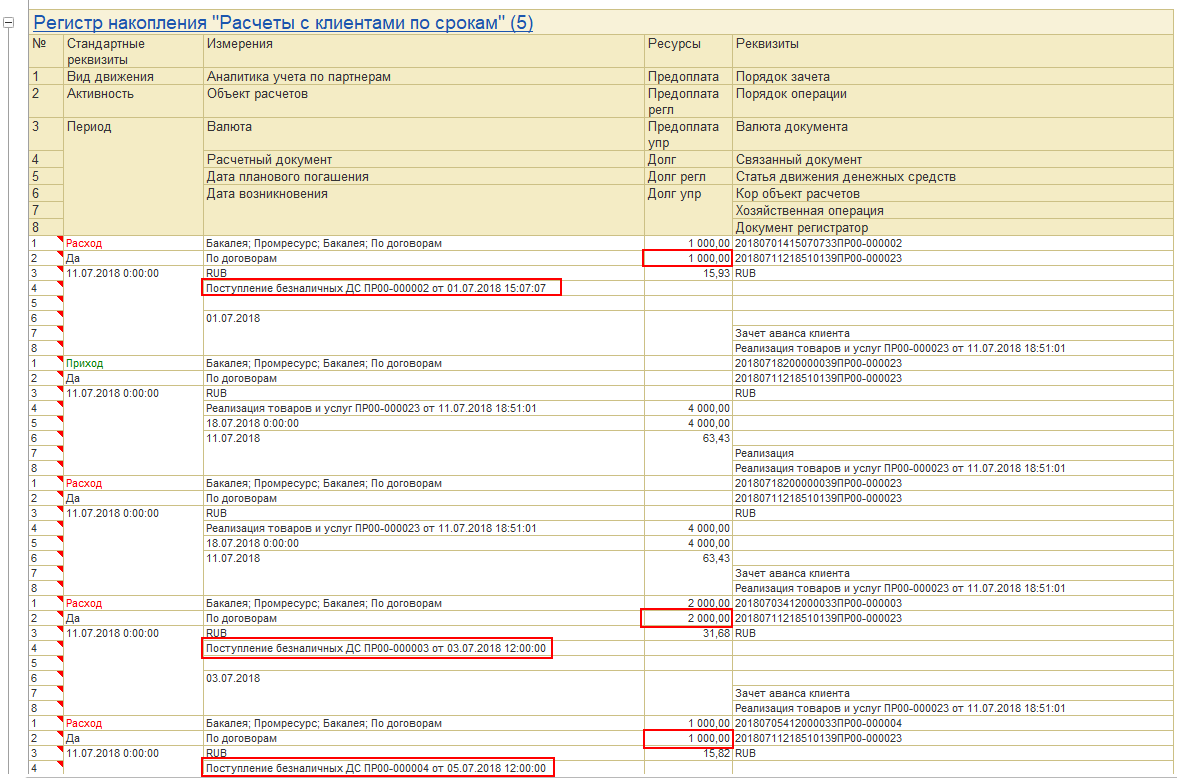This screenshot has height=778, width=1177.
Task: Click the "Стандартные реквизиты" header cell
Action: 105,51
